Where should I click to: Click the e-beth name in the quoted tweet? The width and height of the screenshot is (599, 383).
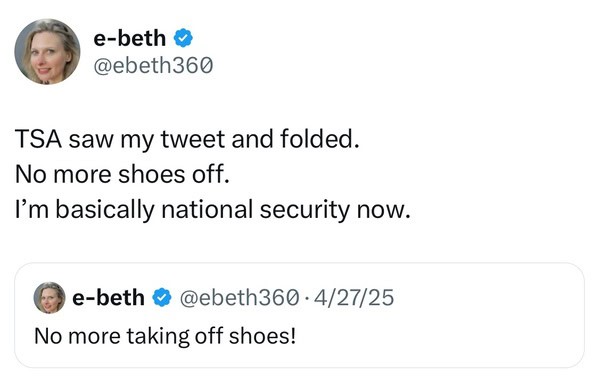(x=108, y=297)
